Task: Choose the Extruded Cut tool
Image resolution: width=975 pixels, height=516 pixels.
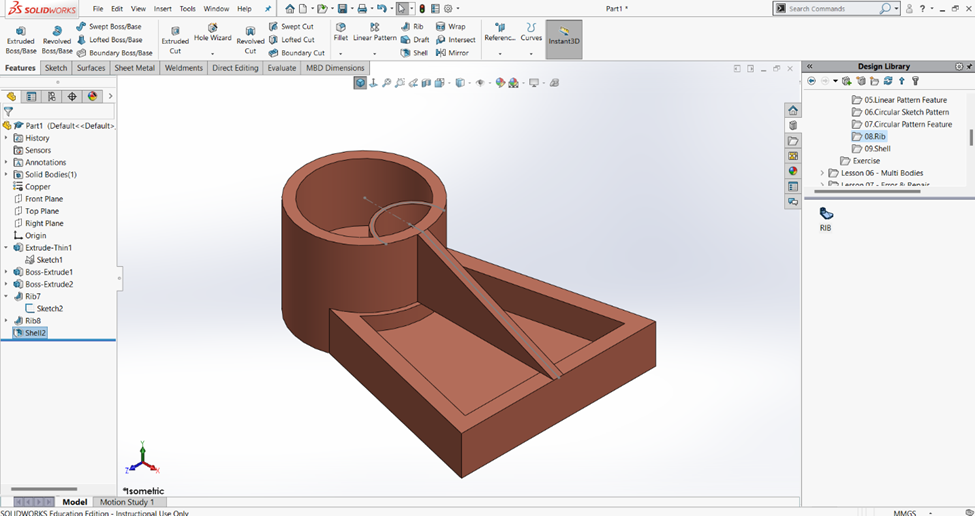Action: (175, 40)
